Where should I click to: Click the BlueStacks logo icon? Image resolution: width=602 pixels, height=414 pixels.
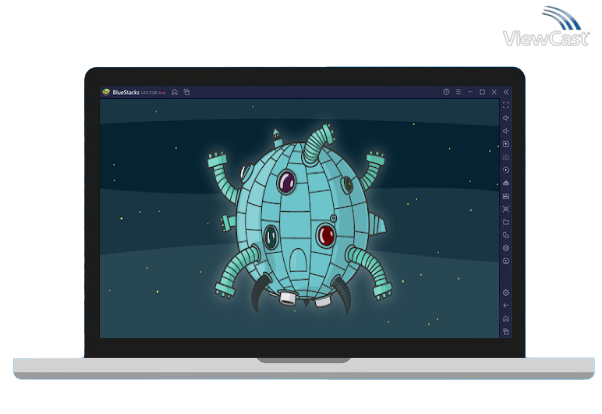point(106,92)
